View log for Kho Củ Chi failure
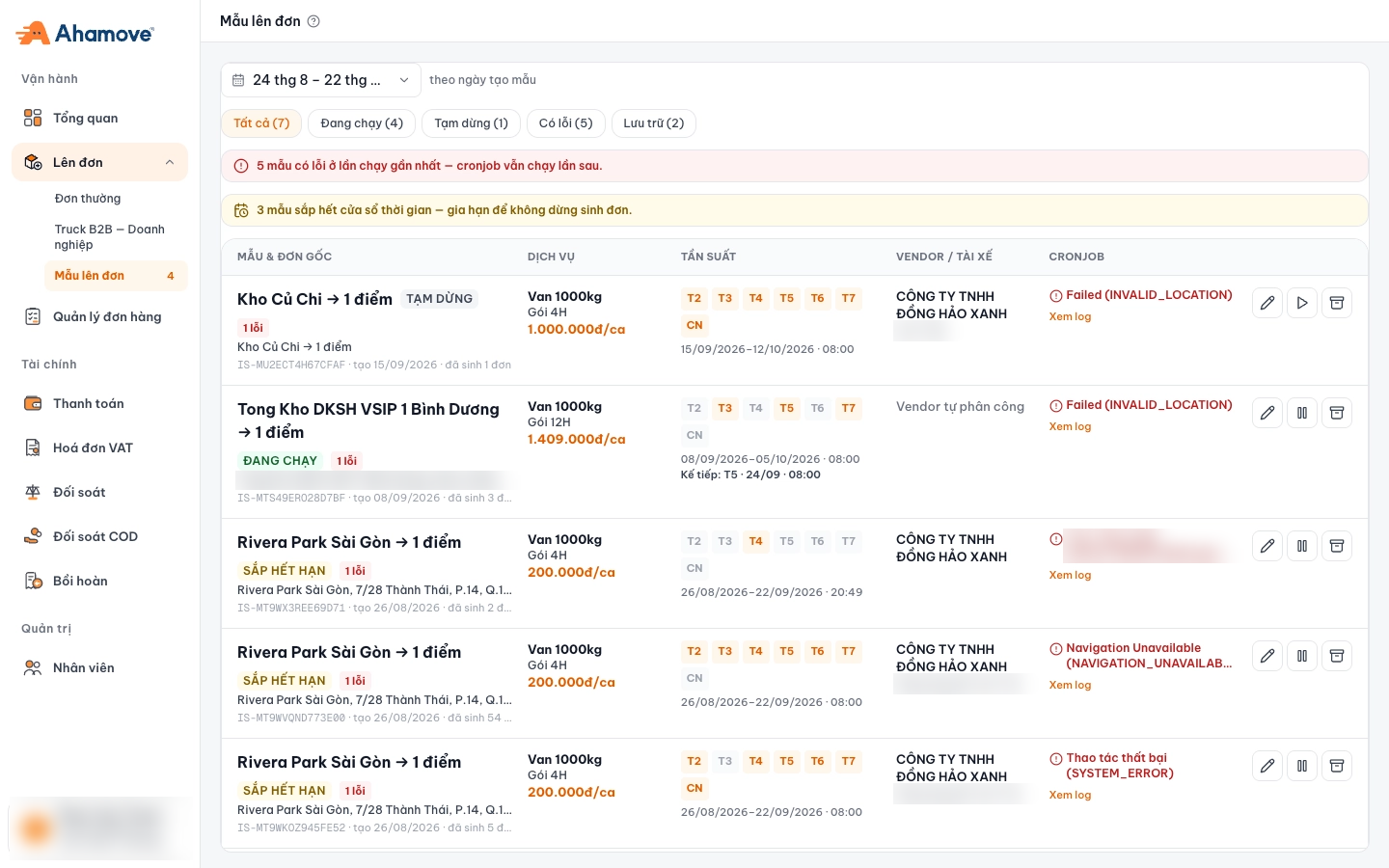This screenshot has height=868, width=1389. coord(1070,316)
